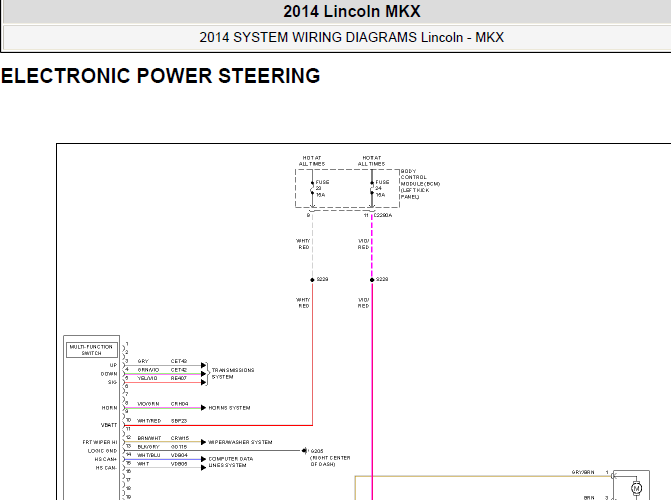
Task: Click the 'UP' switch pin label
Action: pyautogui.click(x=113, y=365)
